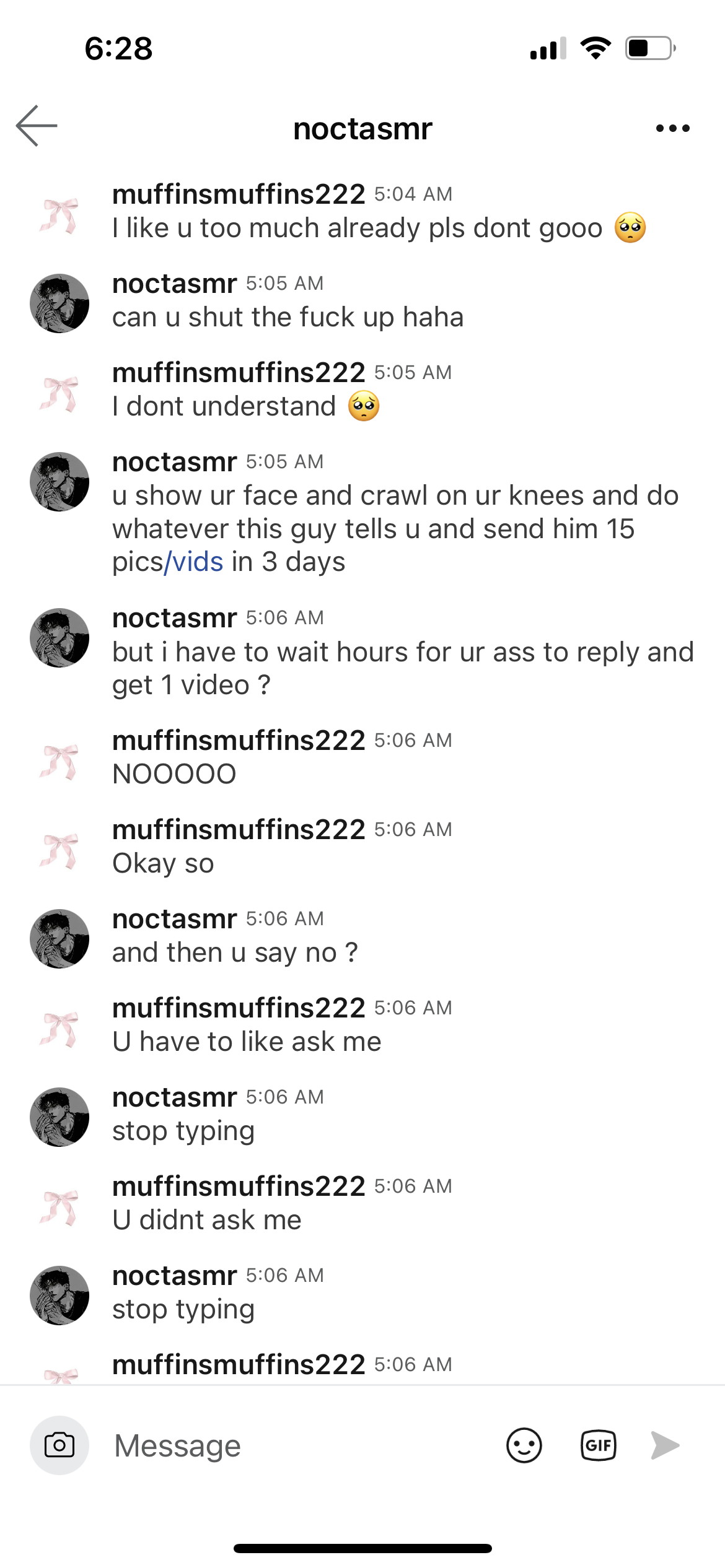
Task: Tap the 6:28 status bar clock
Action: [118, 48]
